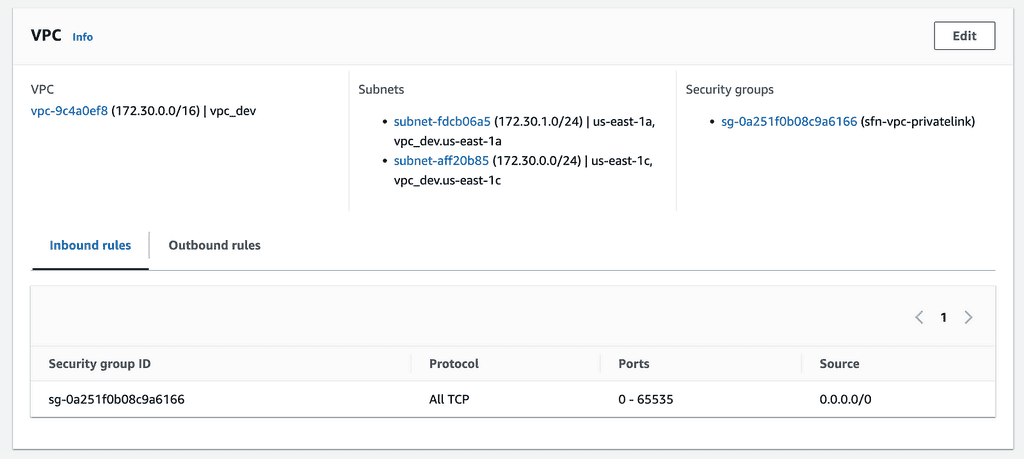Image resolution: width=1024 pixels, height=459 pixels.
Task: Go to previous page with left chevron
Action: 919,317
